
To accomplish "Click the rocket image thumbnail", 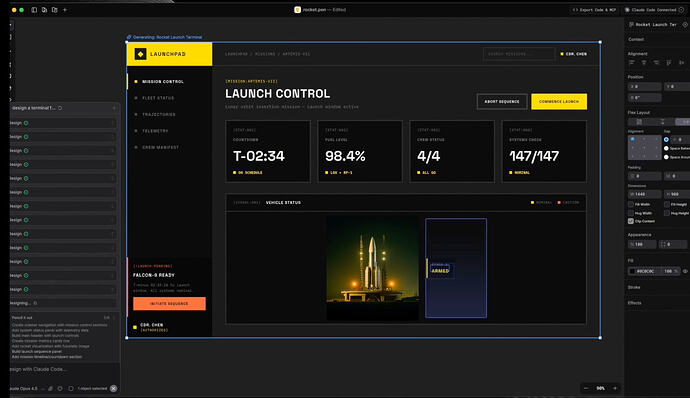I will pos(373,267).
